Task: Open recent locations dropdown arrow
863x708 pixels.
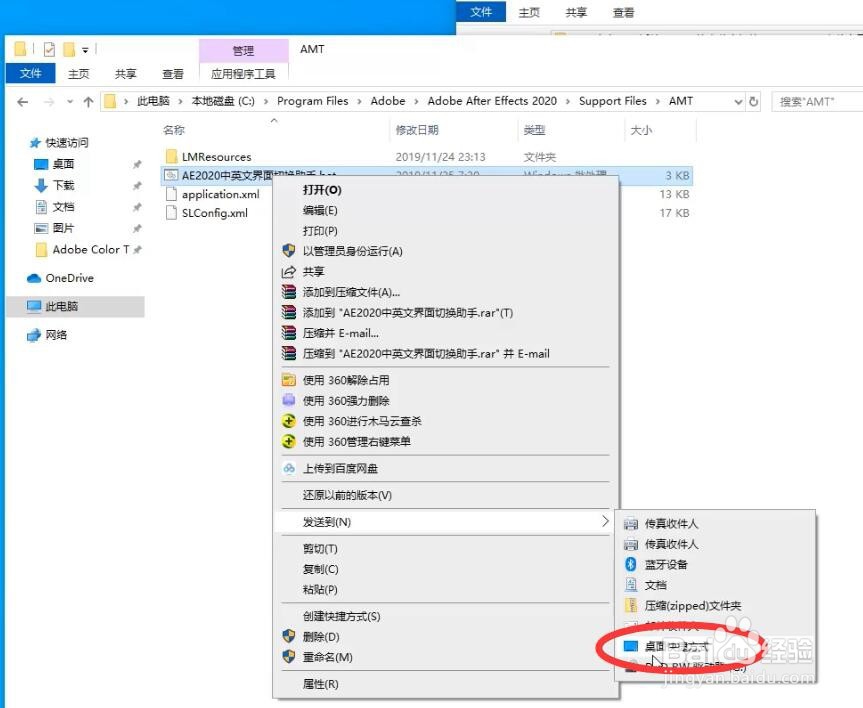Action: click(x=69, y=102)
